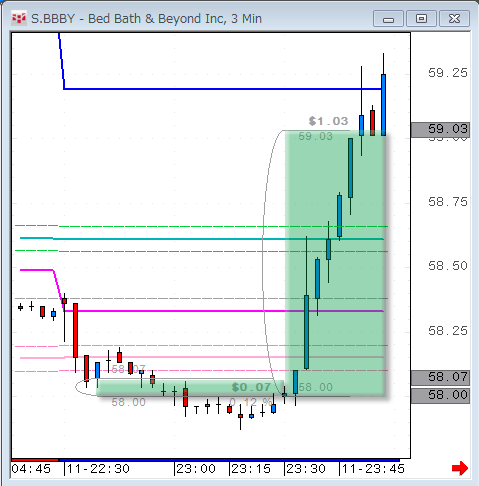Maximize the S.BBBY chart window
Screen dimensions: 479x486
pyautogui.click(x=421, y=19)
